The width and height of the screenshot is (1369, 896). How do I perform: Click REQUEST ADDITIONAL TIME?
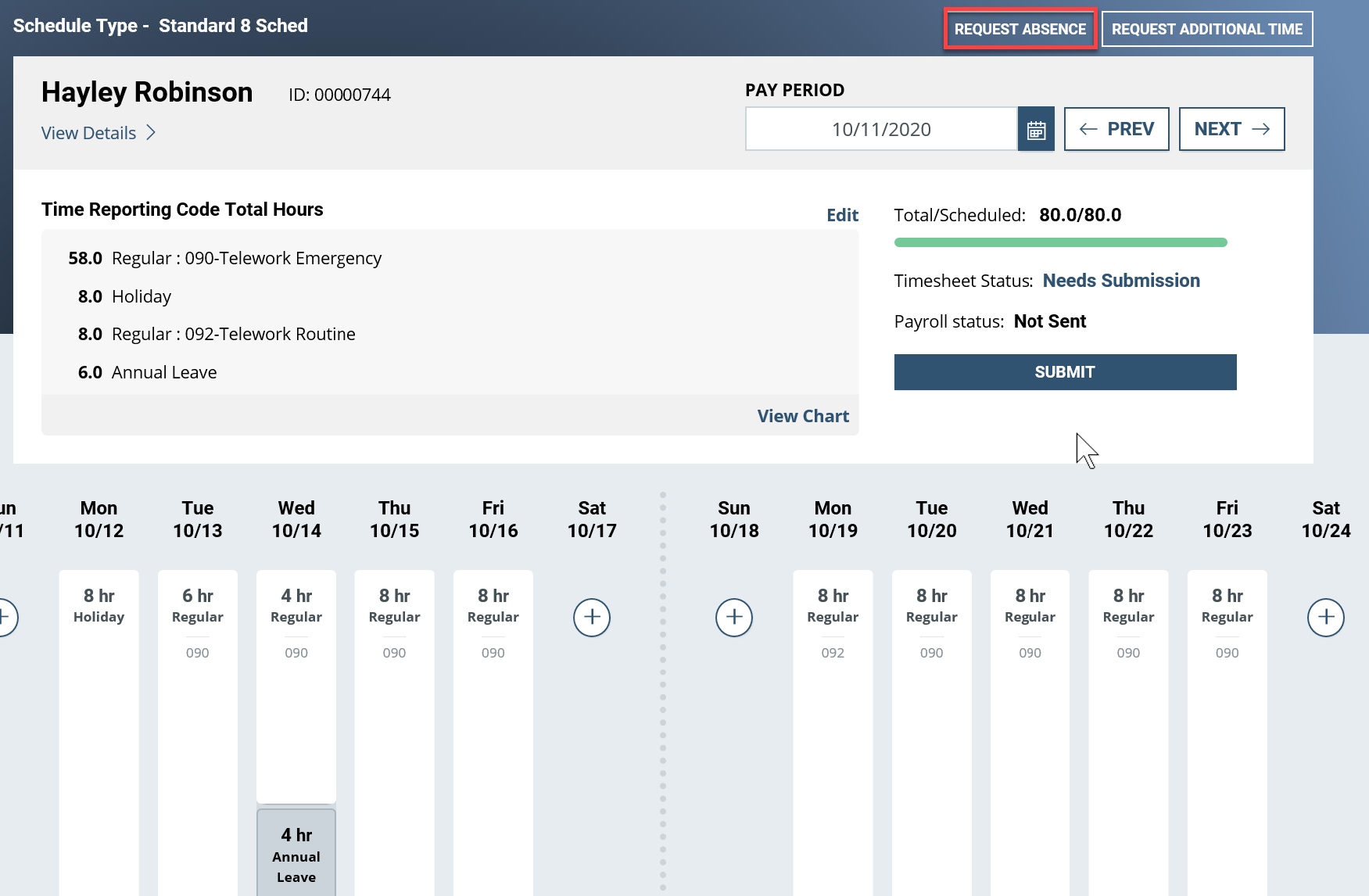1206,29
